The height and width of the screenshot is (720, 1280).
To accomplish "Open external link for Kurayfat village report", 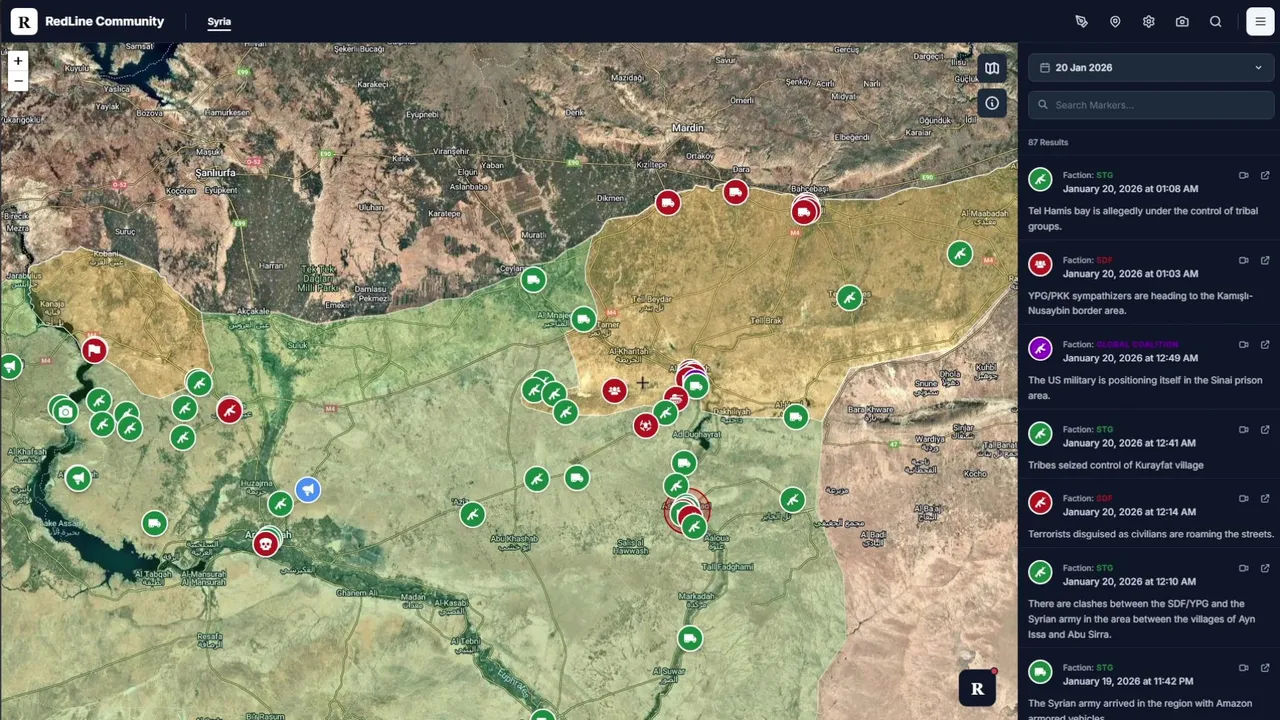I will 1265,429.
